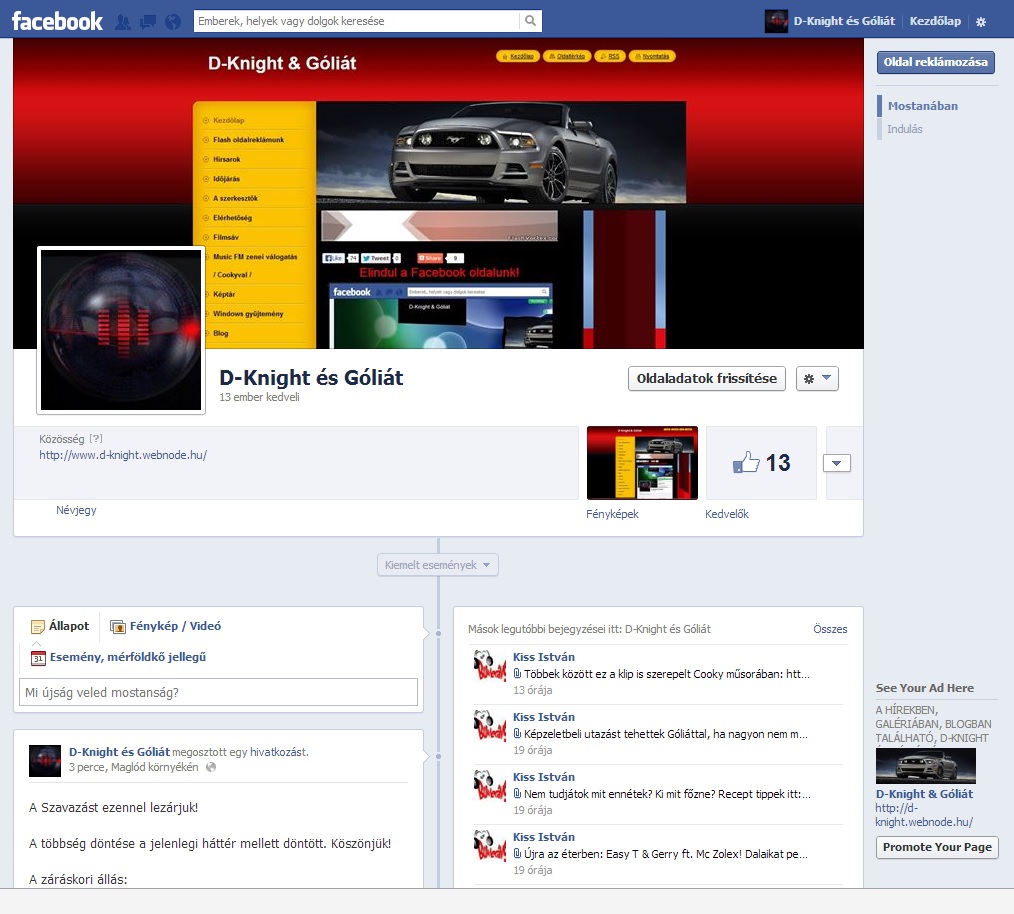Click avatar on Nem tudjátok mit ennétek post
Image resolution: width=1014 pixels, height=914 pixels.
pyautogui.click(x=490, y=787)
